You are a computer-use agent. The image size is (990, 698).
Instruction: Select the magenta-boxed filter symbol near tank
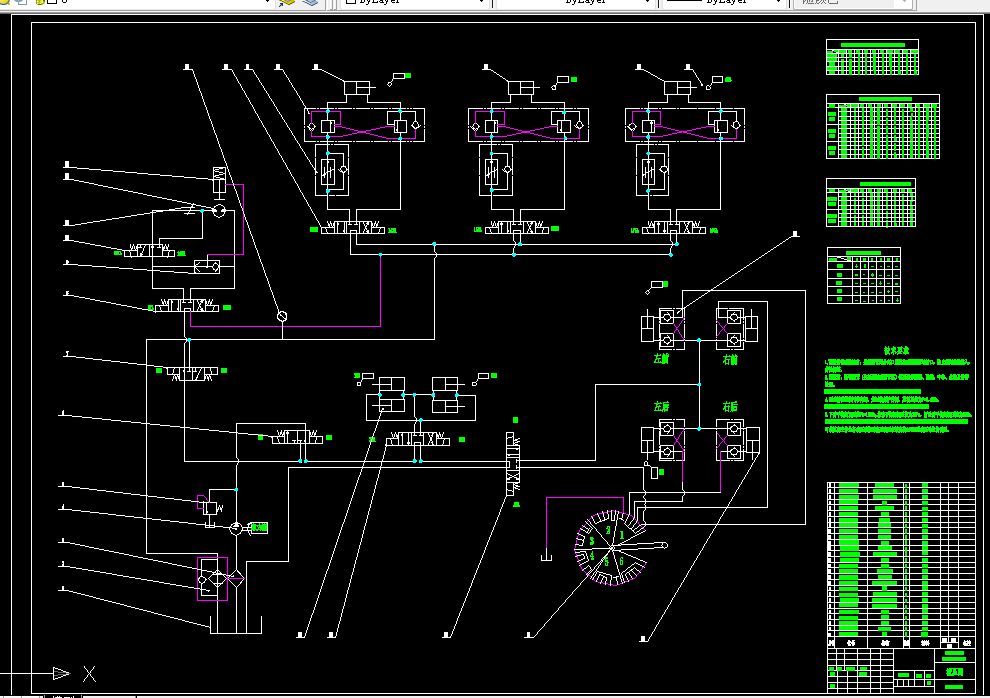tap(212, 579)
